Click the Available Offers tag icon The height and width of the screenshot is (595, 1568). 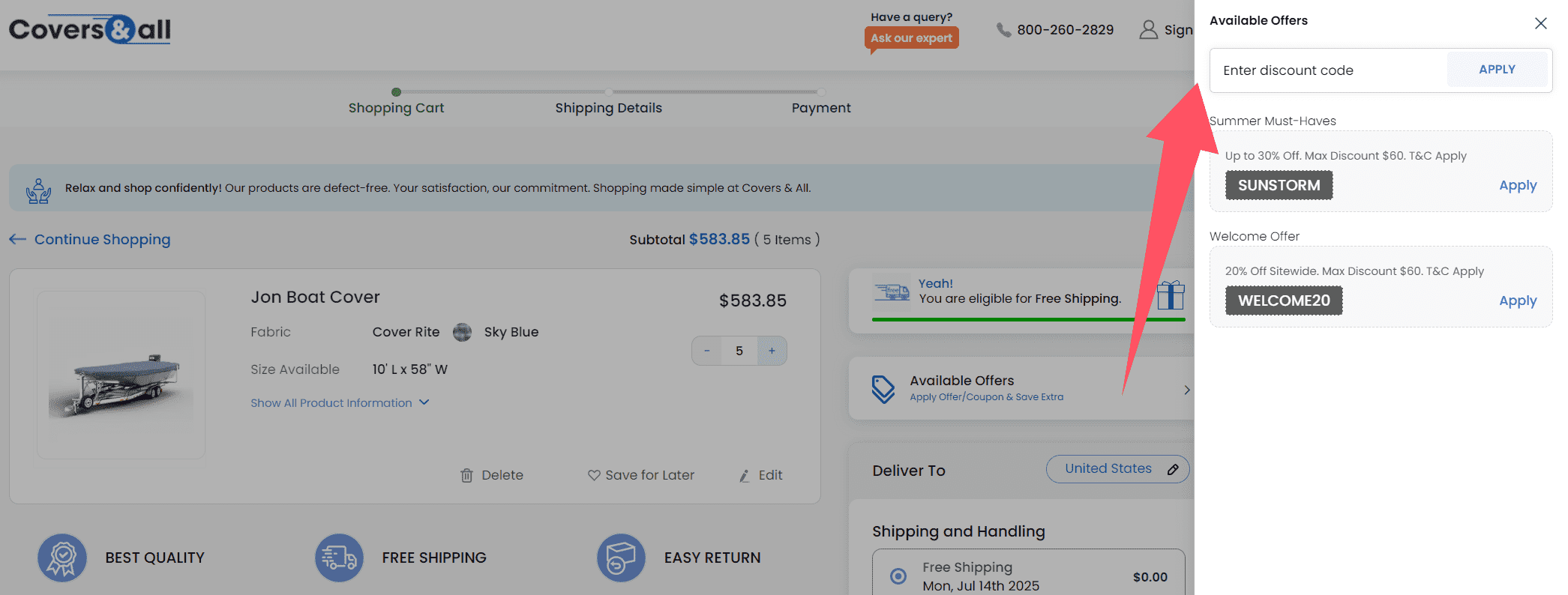pyautogui.click(x=883, y=389)
